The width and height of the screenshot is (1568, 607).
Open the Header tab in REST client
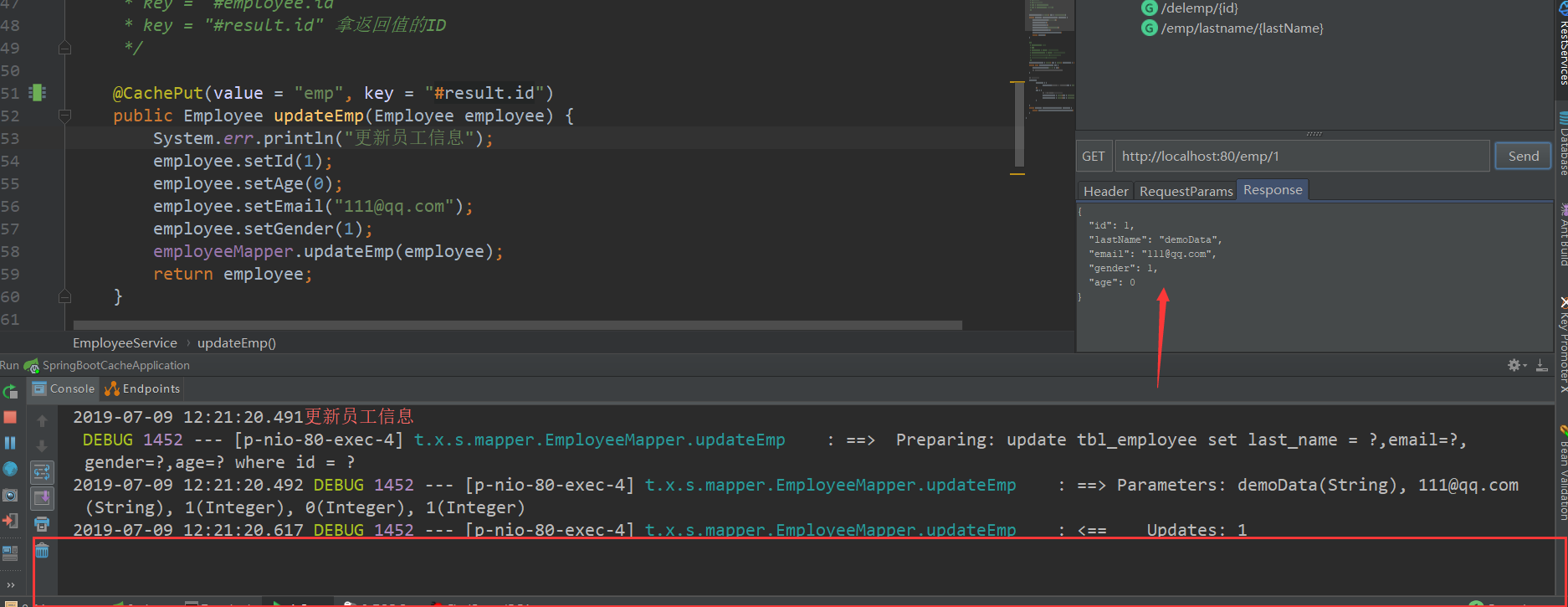pyautogui.click(x=1105, y=191)
